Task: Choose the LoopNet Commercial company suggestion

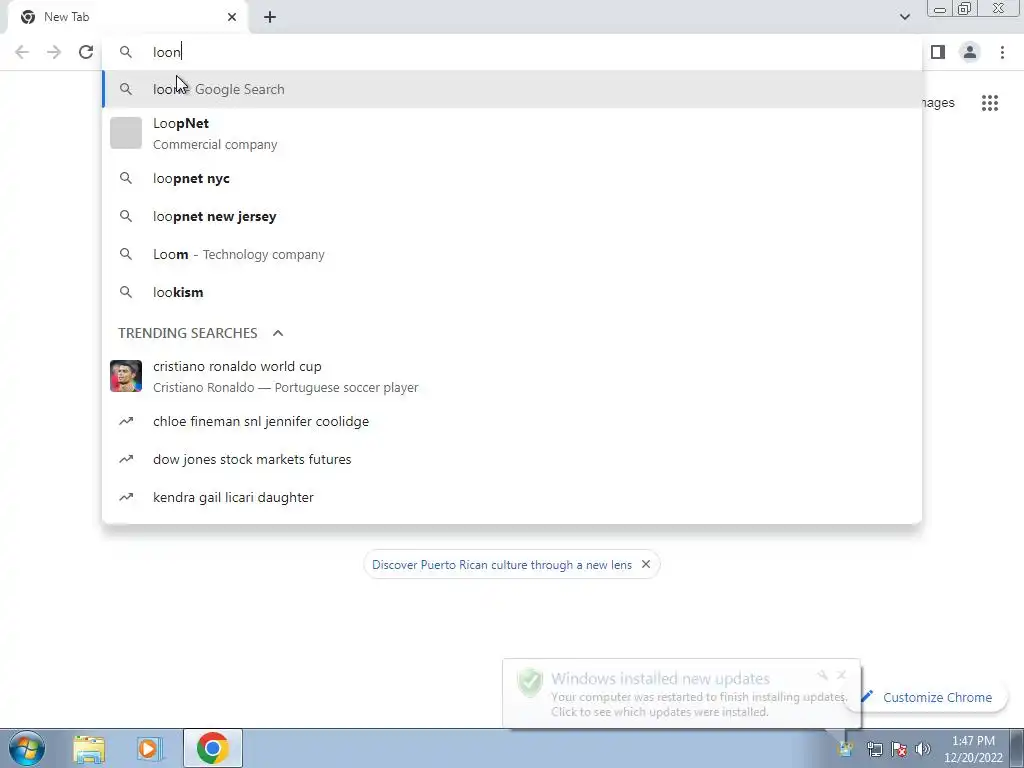Action: (x=512, y=133)
